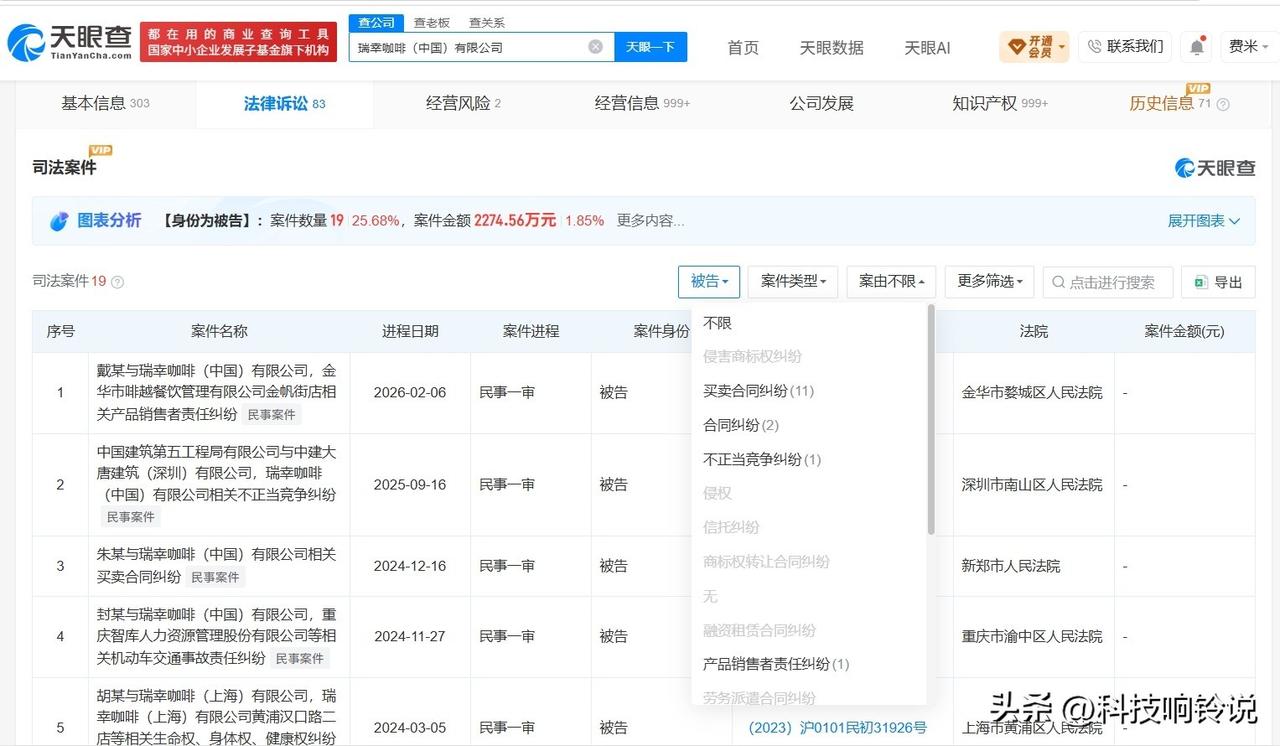Click the help icon beside 历史信息 71
The image size is (1280, 746).
pos(1222,104)
